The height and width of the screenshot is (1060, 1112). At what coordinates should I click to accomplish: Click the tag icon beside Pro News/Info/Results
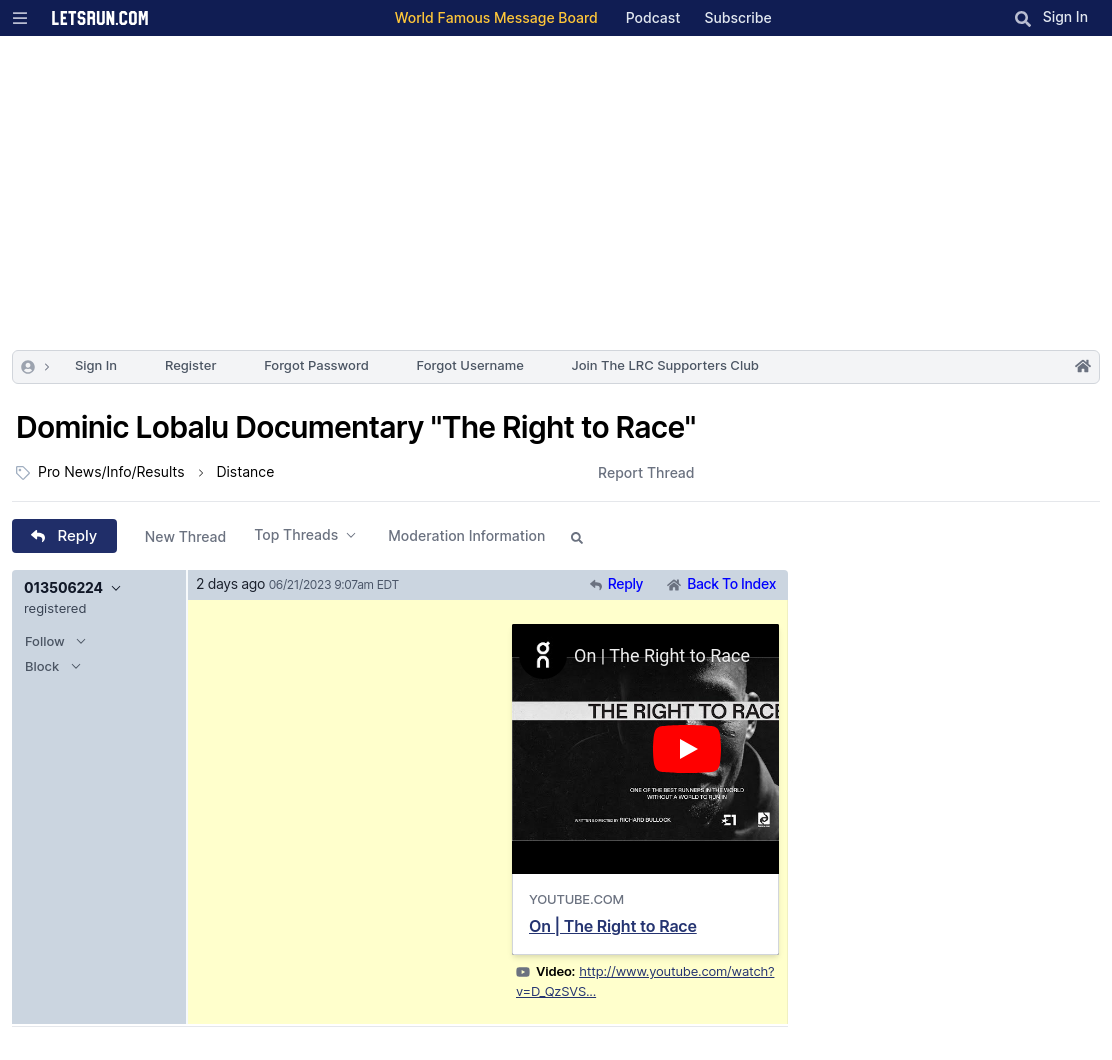[x=23, y=473]
